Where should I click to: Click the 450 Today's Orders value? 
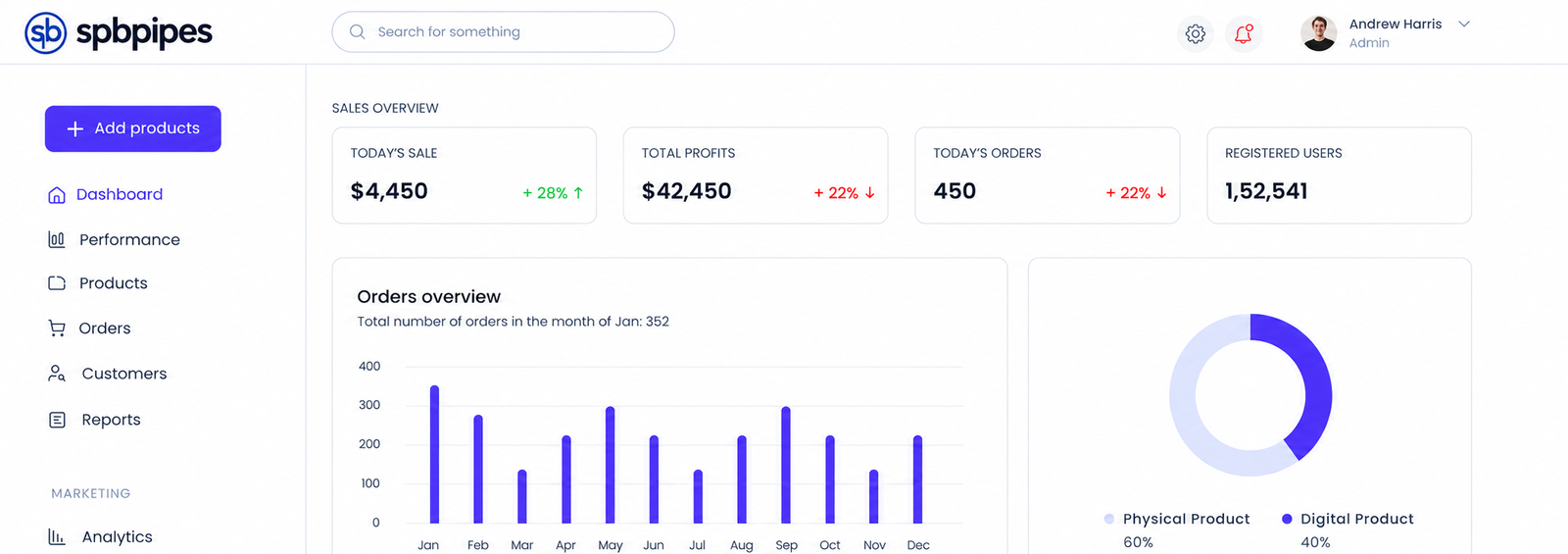(x=955, y=191)
